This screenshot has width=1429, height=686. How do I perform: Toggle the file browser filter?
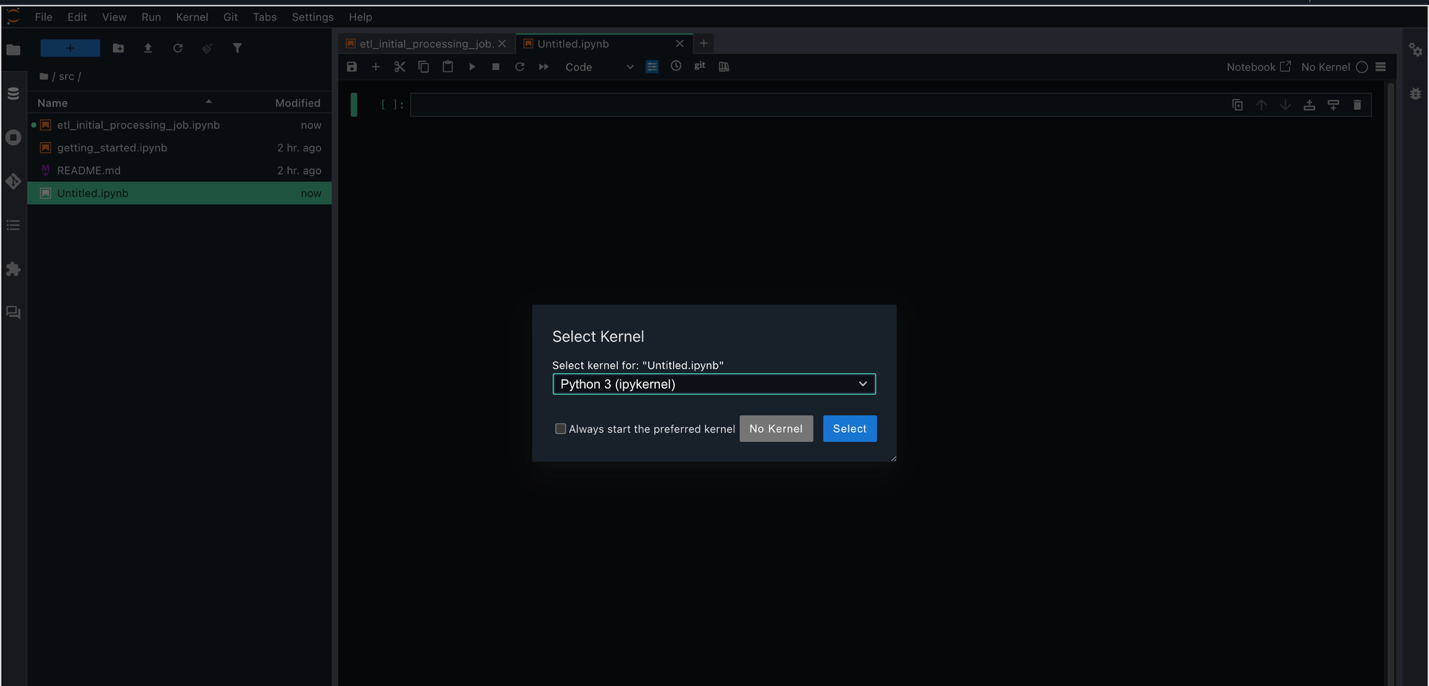click(237, 47)
